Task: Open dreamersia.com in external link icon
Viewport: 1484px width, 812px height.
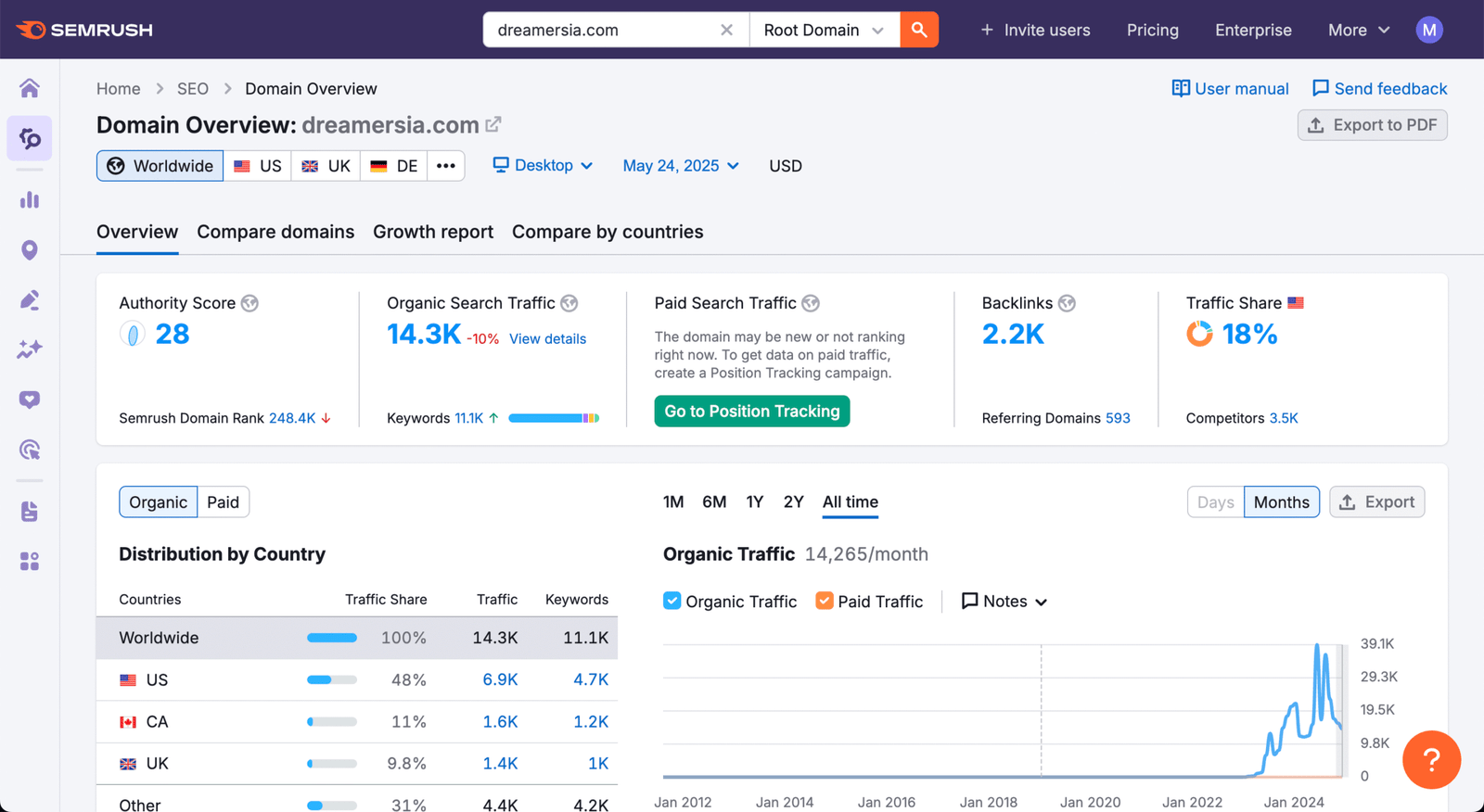Action: (493, 124)
